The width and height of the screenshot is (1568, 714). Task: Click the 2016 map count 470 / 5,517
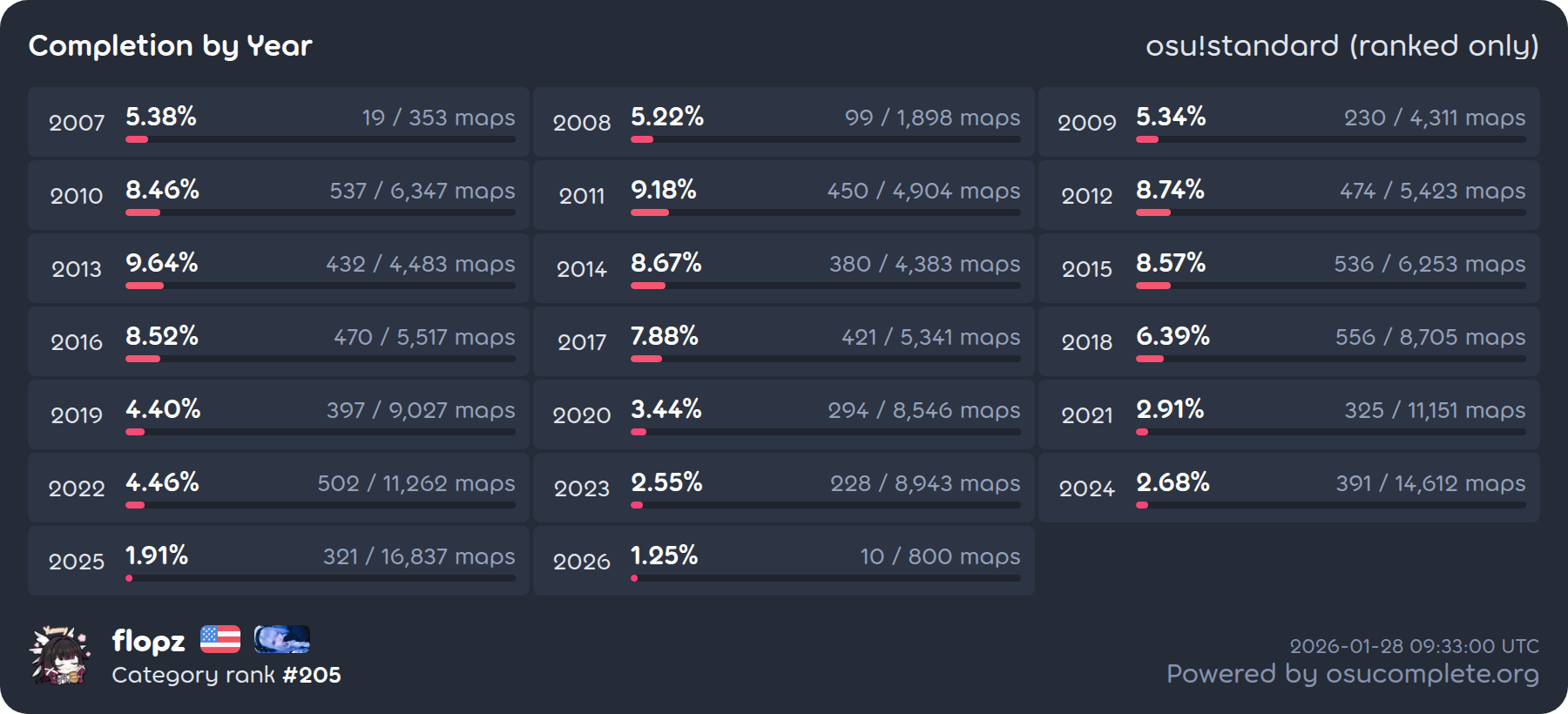pyautogui.click(x=424, y=337)
